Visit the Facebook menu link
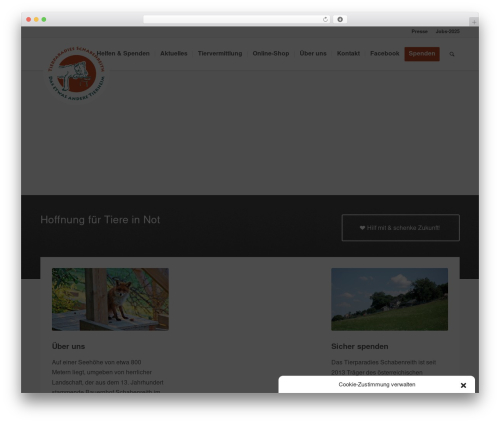Screen dimensions: 500x423 point(384,53)
